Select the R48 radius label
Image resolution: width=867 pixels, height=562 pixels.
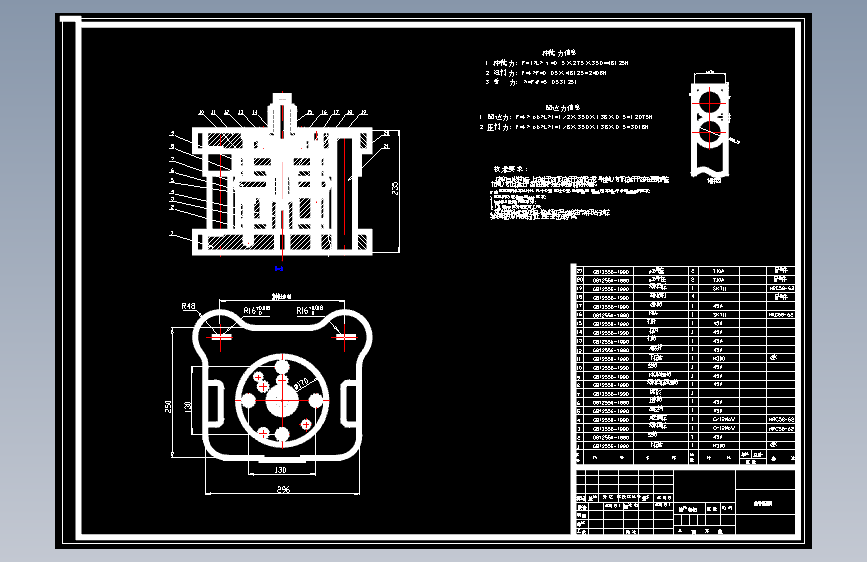[x=188, y=306]
